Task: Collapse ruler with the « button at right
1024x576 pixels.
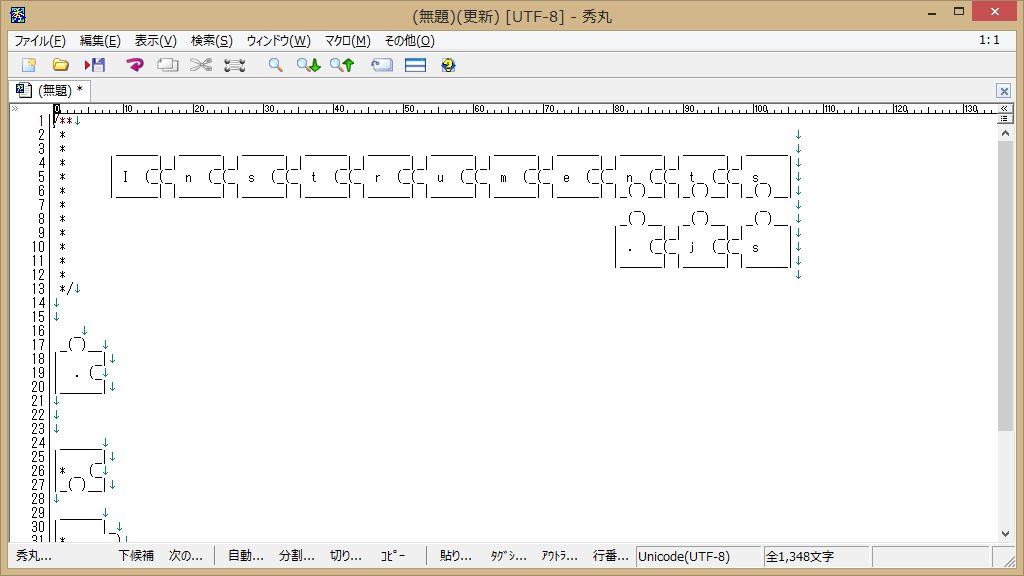Action: (1005, 107)
